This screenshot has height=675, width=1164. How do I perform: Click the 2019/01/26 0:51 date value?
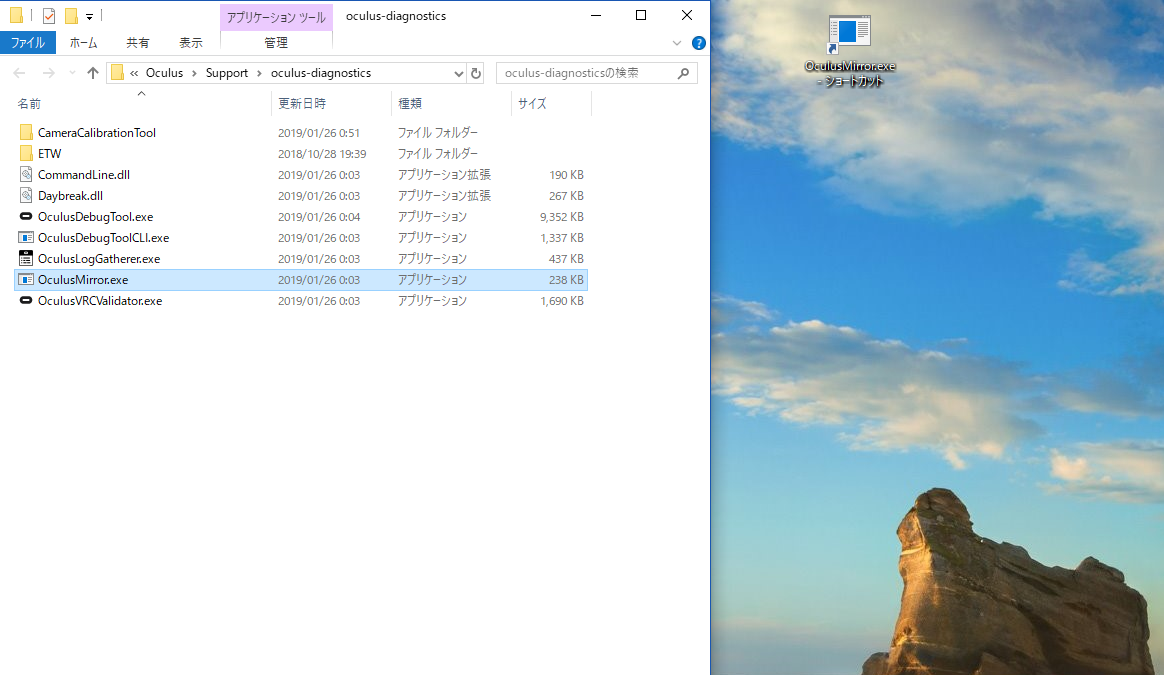(318, 133)
